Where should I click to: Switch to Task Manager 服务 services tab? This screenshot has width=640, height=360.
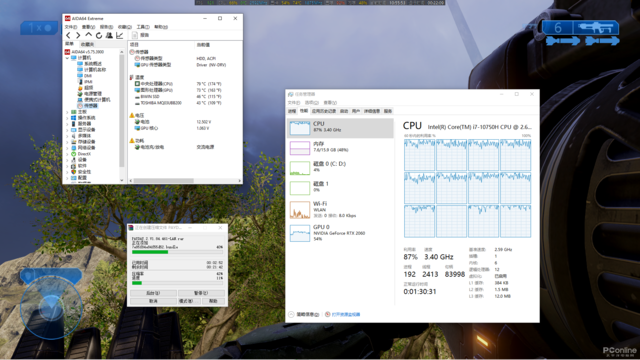[388, 111]
